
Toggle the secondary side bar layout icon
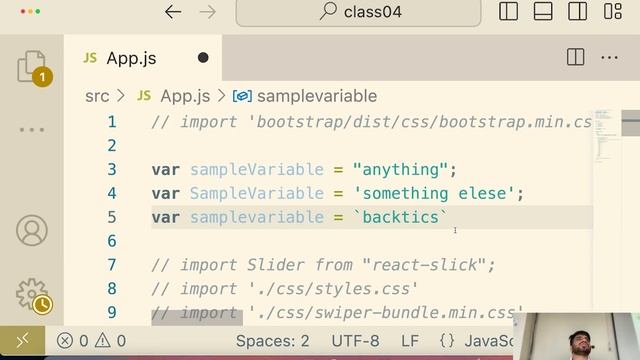click(x=578, y=11)
